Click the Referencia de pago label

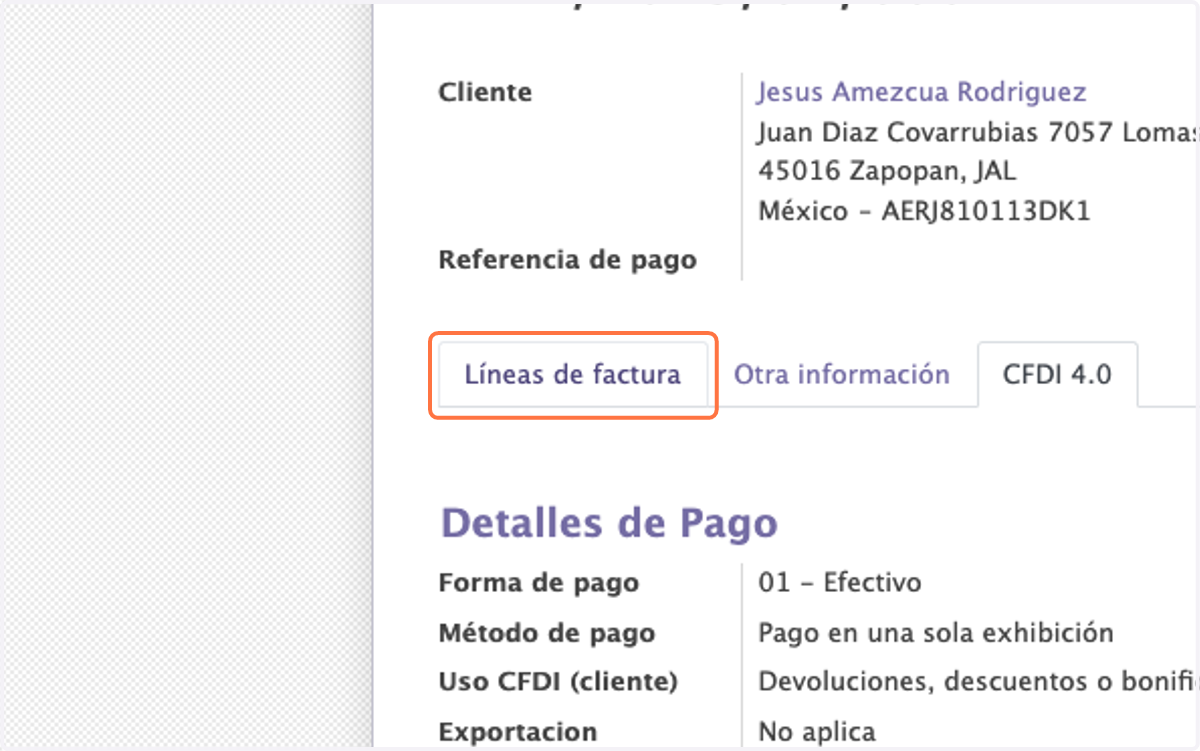click(x=568, y=261)
